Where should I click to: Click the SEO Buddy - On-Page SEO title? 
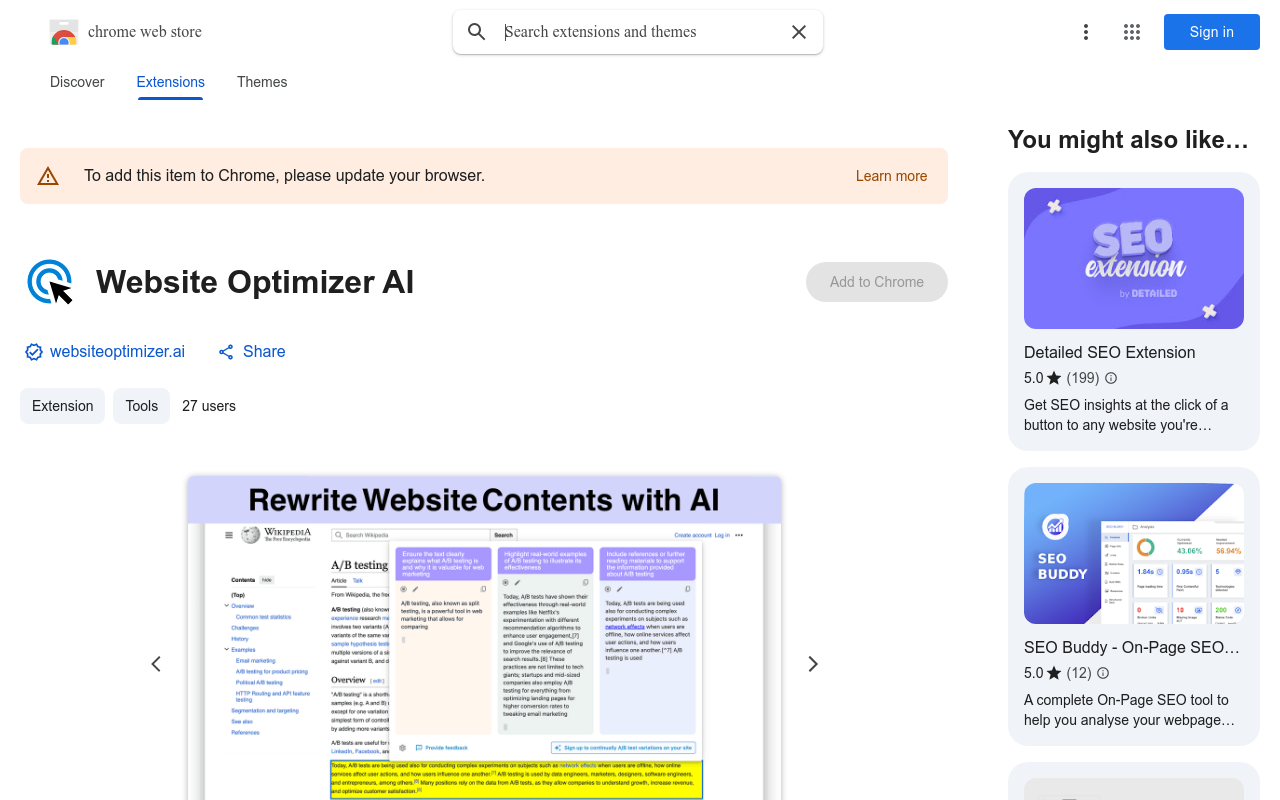[x=1132, y=647]
